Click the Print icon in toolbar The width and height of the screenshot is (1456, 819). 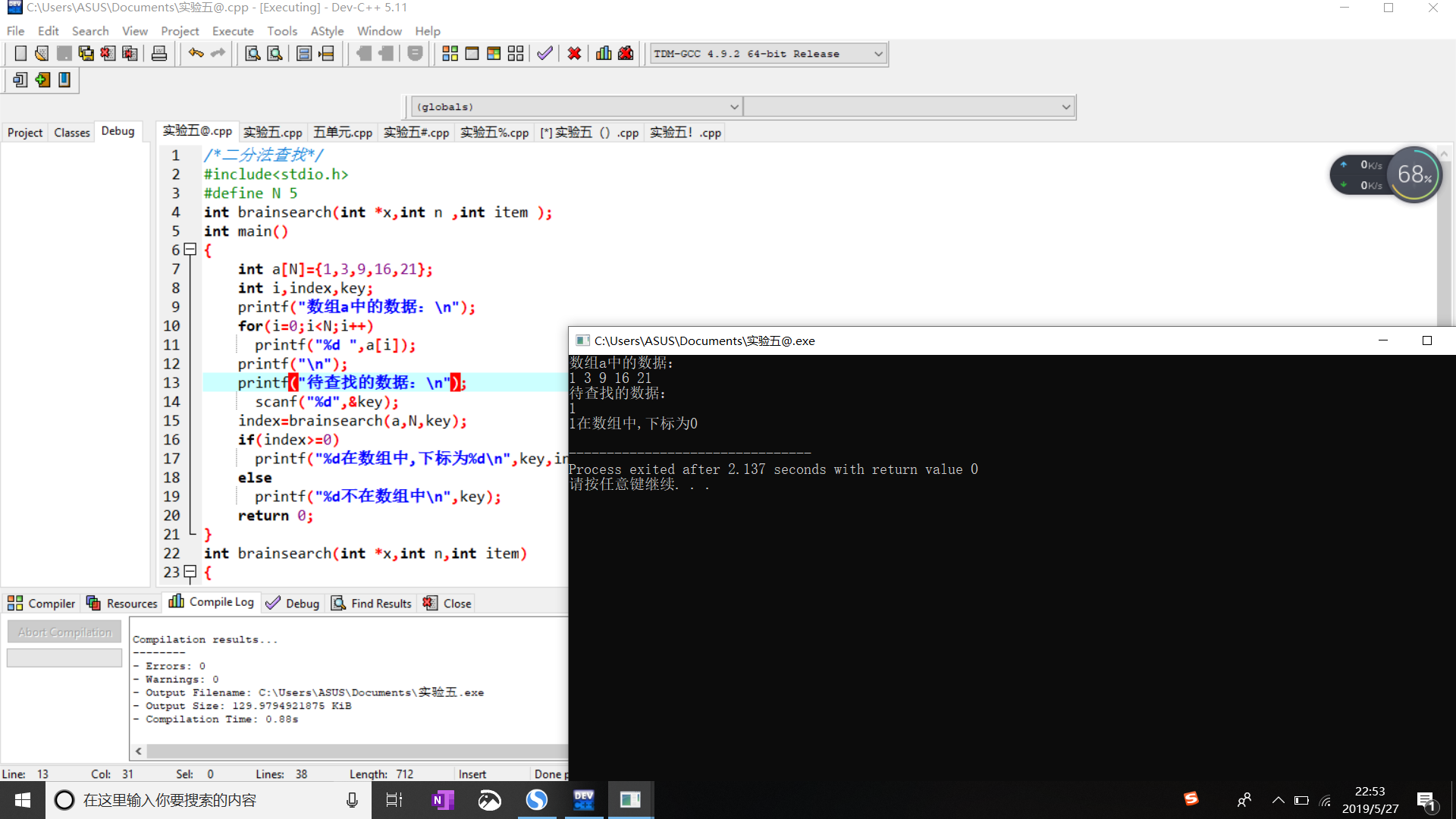point(159,54)
